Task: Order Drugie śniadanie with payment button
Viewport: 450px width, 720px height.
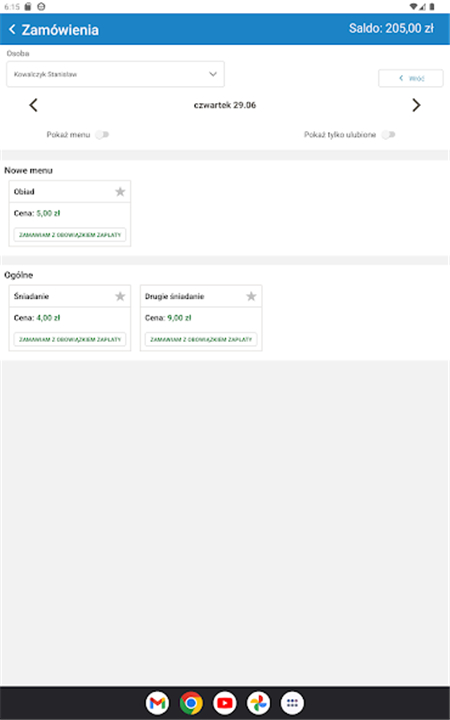Action: click(x=201, y=339)
